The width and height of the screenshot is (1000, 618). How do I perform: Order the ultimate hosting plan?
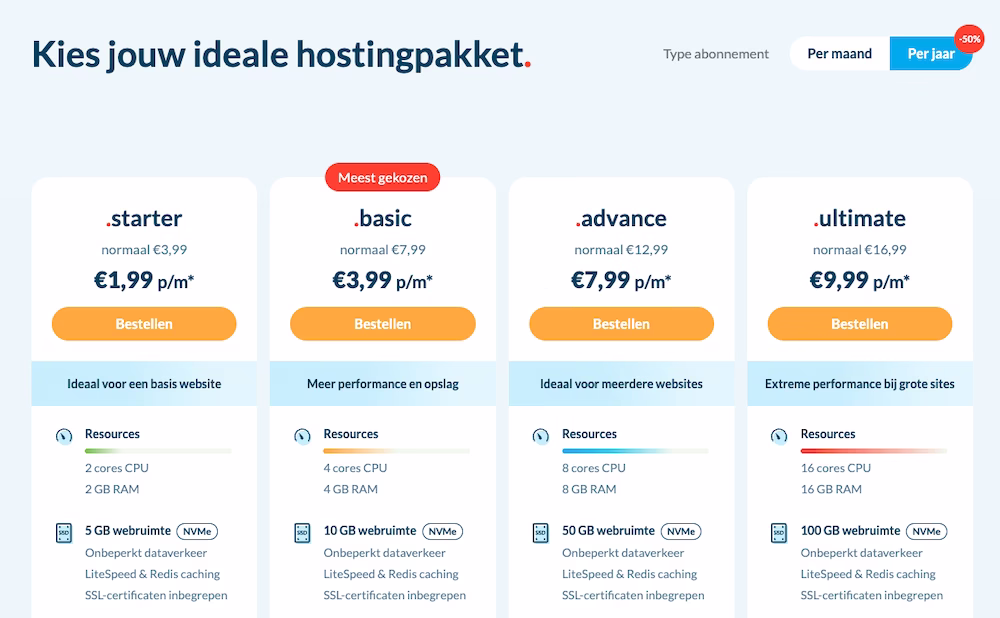point(860,324)
